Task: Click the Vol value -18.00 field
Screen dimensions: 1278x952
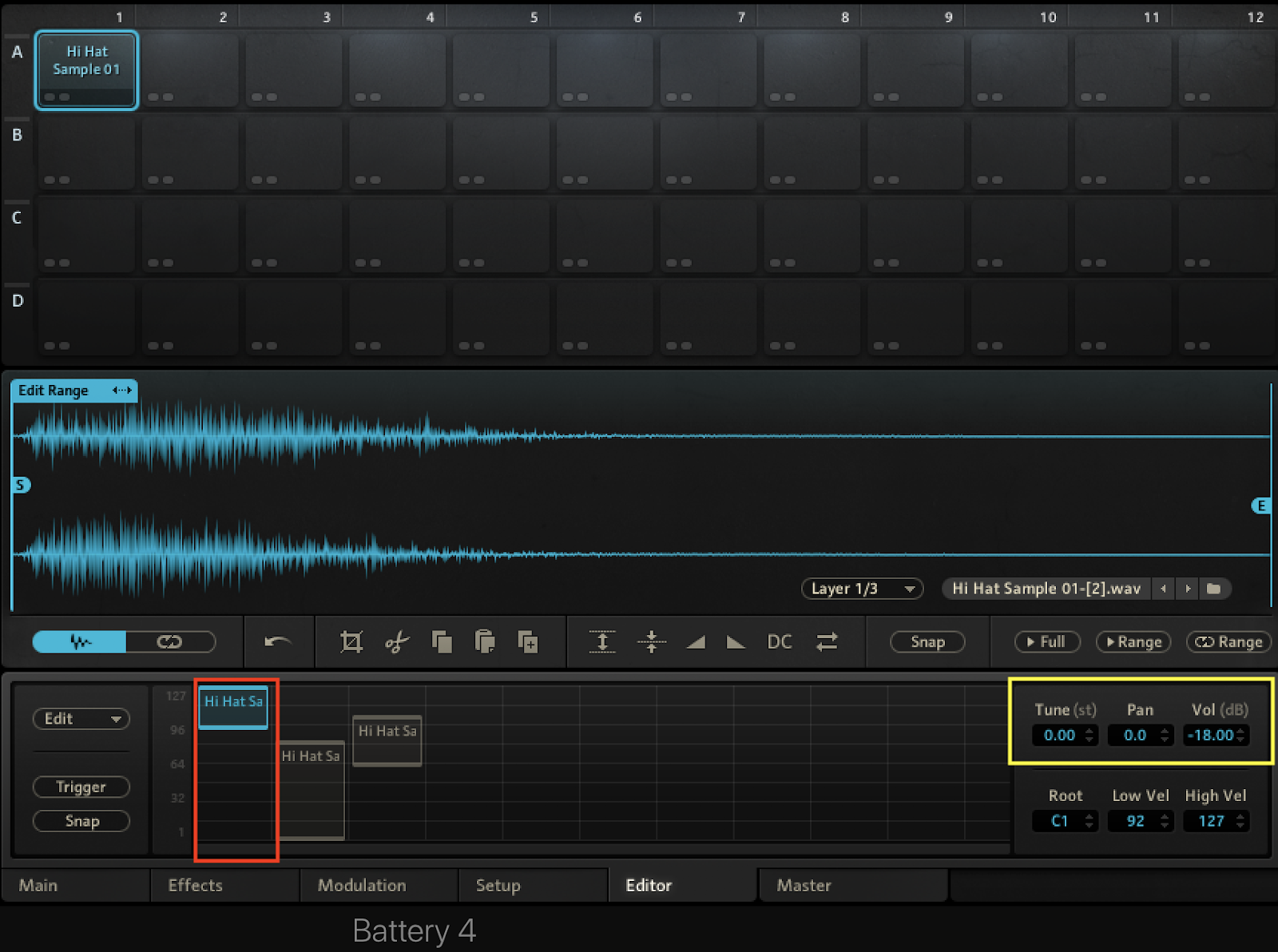Action: [1210, 736]
